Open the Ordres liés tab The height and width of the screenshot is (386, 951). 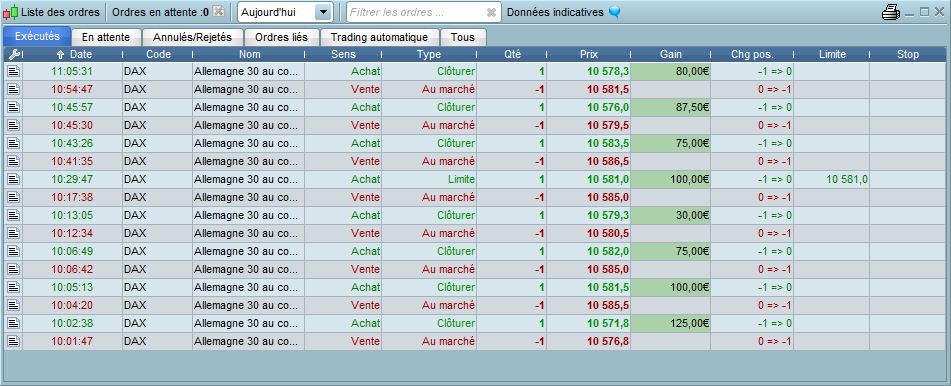(281, 37)
